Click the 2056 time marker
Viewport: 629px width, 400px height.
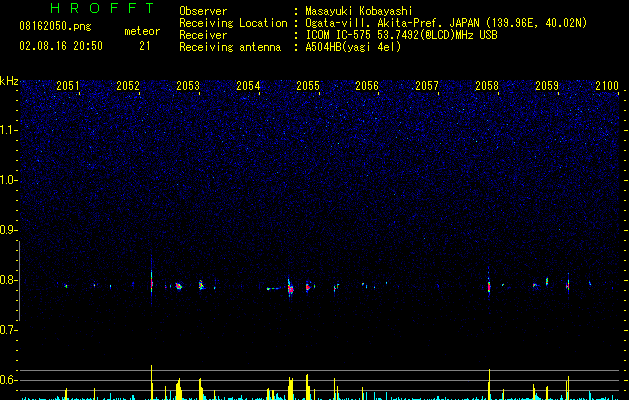[x=367, y=86]
